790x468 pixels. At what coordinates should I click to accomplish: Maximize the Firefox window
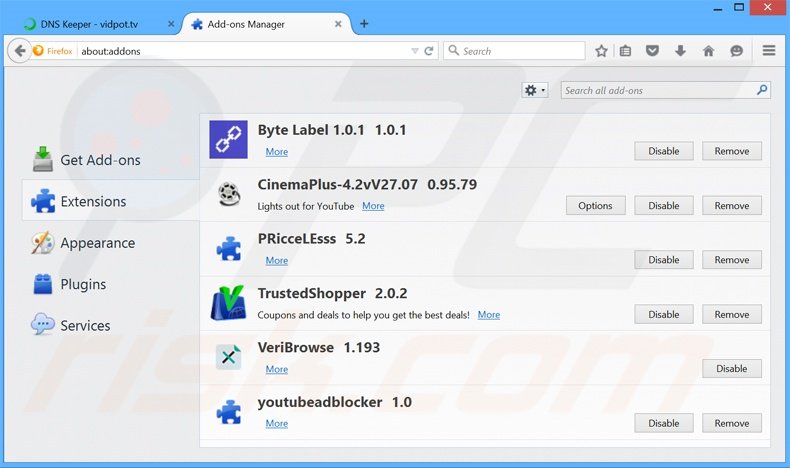click(x=739, y=7)
